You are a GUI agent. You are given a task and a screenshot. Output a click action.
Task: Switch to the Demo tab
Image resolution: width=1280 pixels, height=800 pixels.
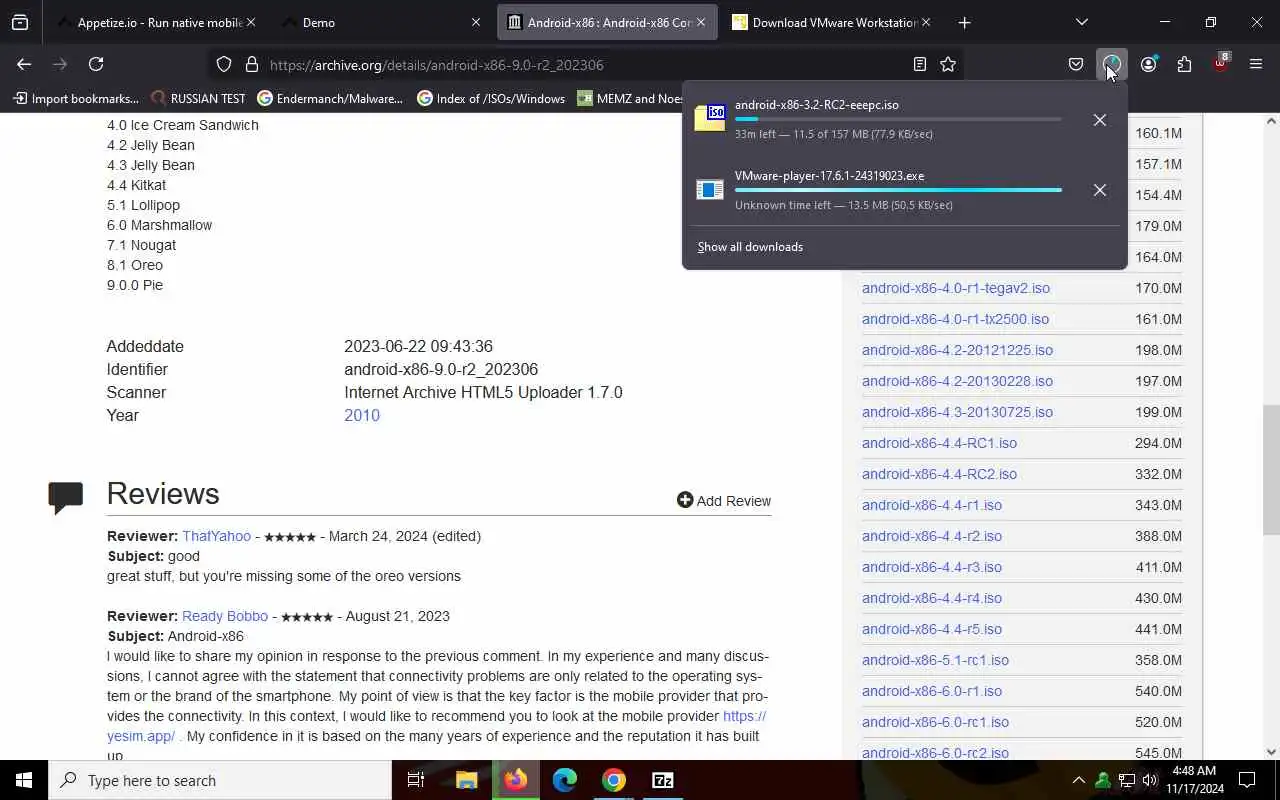380,22
